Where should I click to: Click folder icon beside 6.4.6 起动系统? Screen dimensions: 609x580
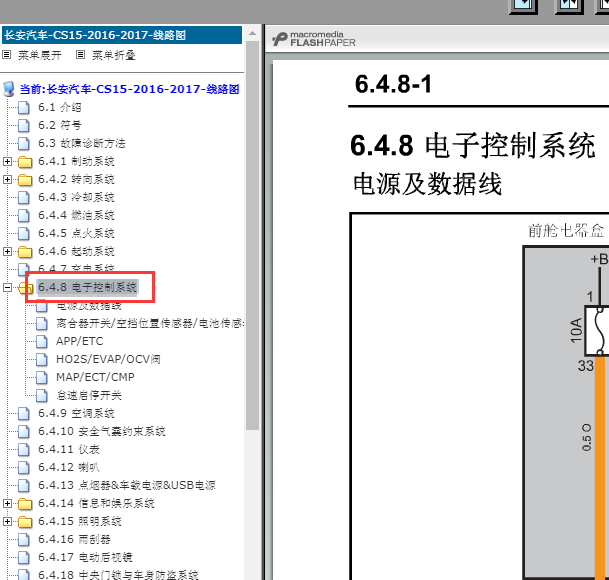click(25, 252)
